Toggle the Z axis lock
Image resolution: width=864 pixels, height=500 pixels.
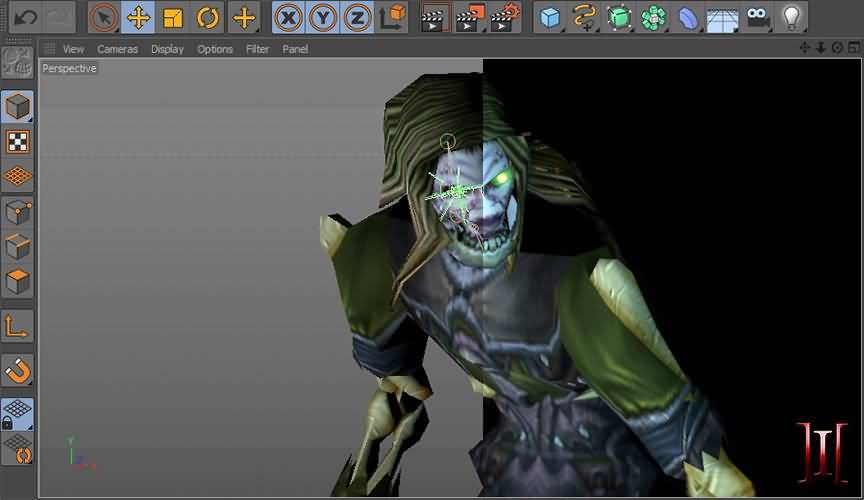tap(357, 18)
